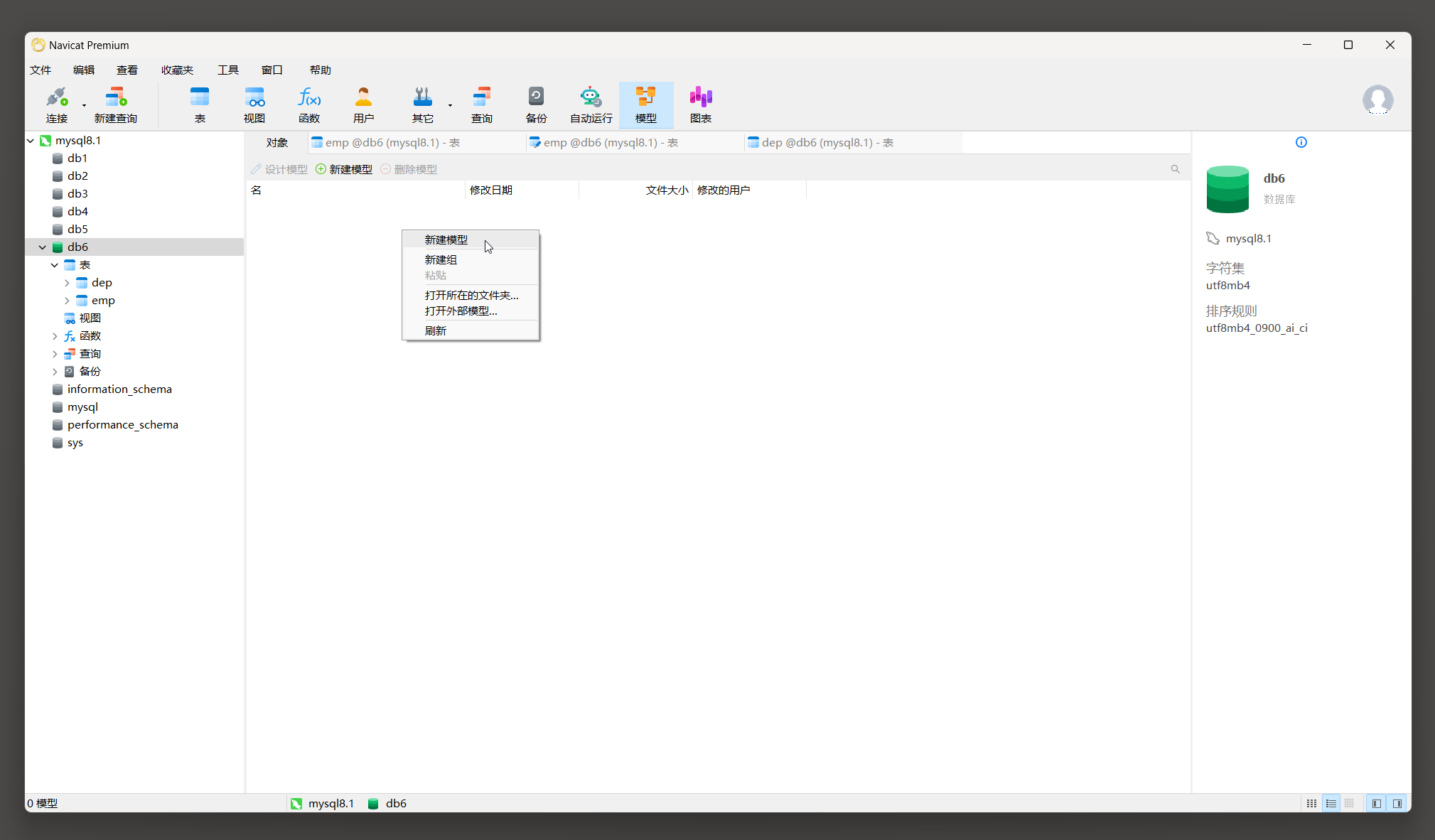Image resolution: width=1435 pixels, height=840 pixels.
Task: Click the mysql database tree icon
Action: tap(58, 407)
